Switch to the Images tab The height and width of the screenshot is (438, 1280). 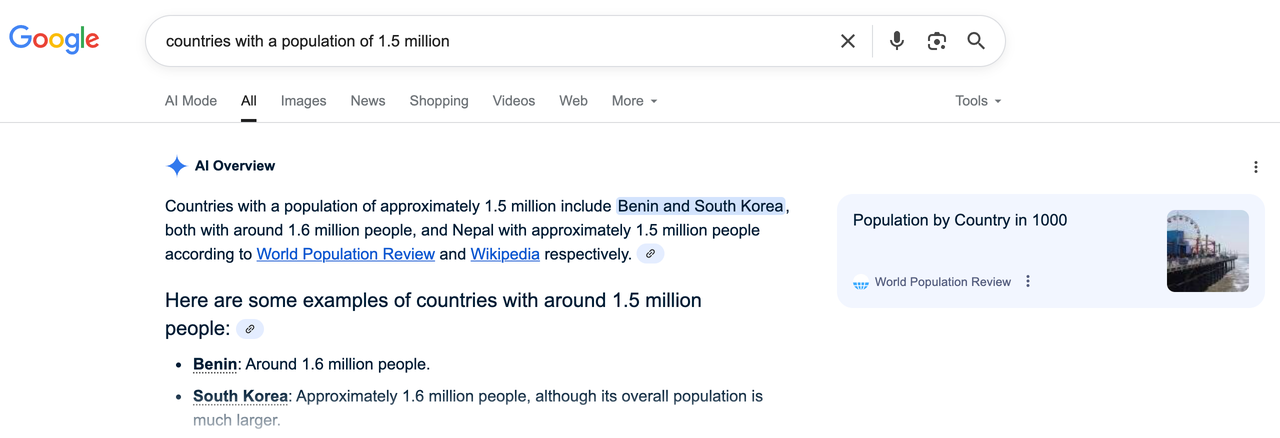click(x=303, y=101)
